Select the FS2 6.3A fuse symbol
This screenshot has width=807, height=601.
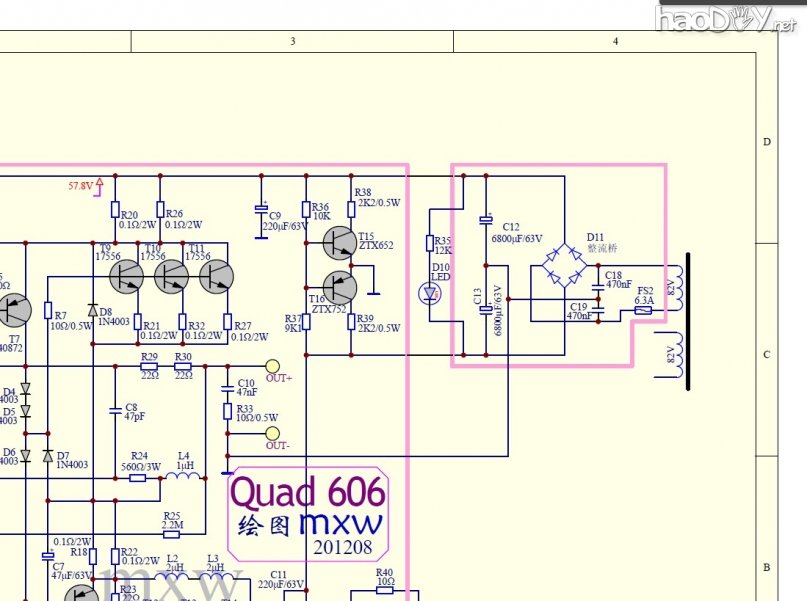643,310
